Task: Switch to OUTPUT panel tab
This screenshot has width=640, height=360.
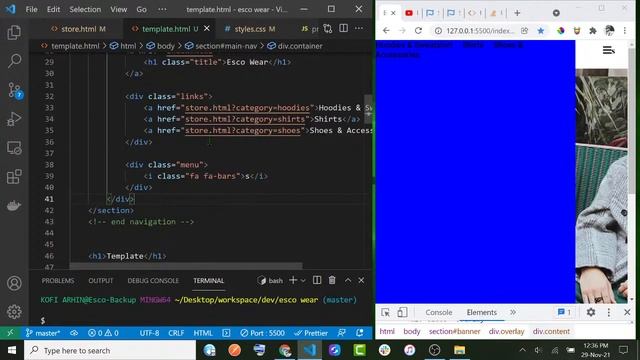Action: coord(101,281)
